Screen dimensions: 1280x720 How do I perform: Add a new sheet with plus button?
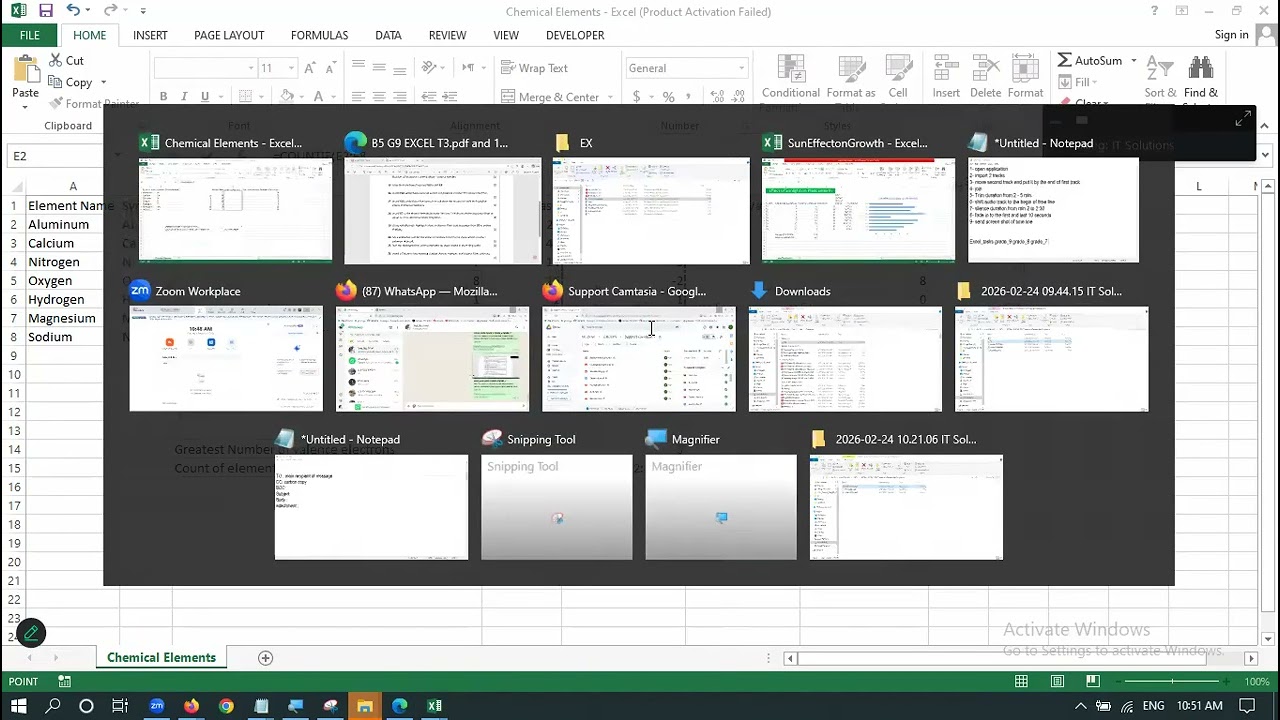[265, 657]
